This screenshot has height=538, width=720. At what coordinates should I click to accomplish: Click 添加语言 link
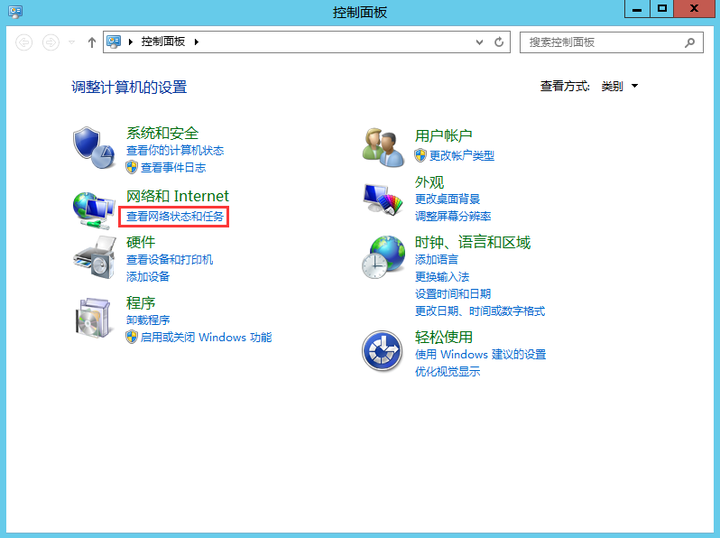pos(436,259)
